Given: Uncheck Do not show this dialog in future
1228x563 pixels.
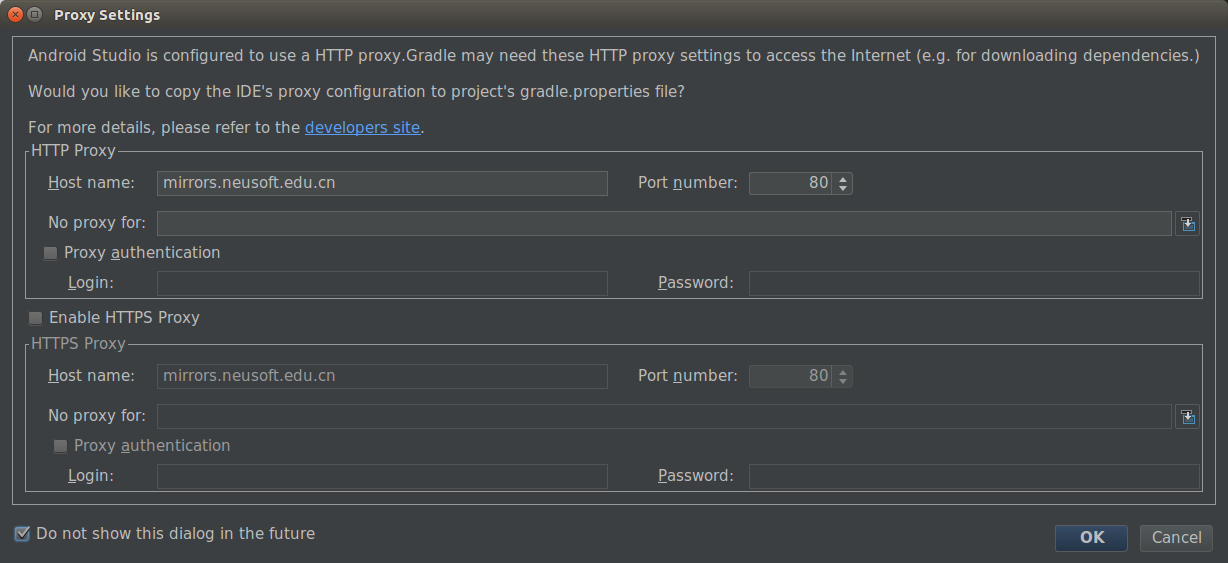Looking at the screenshot, I should 22,534.
